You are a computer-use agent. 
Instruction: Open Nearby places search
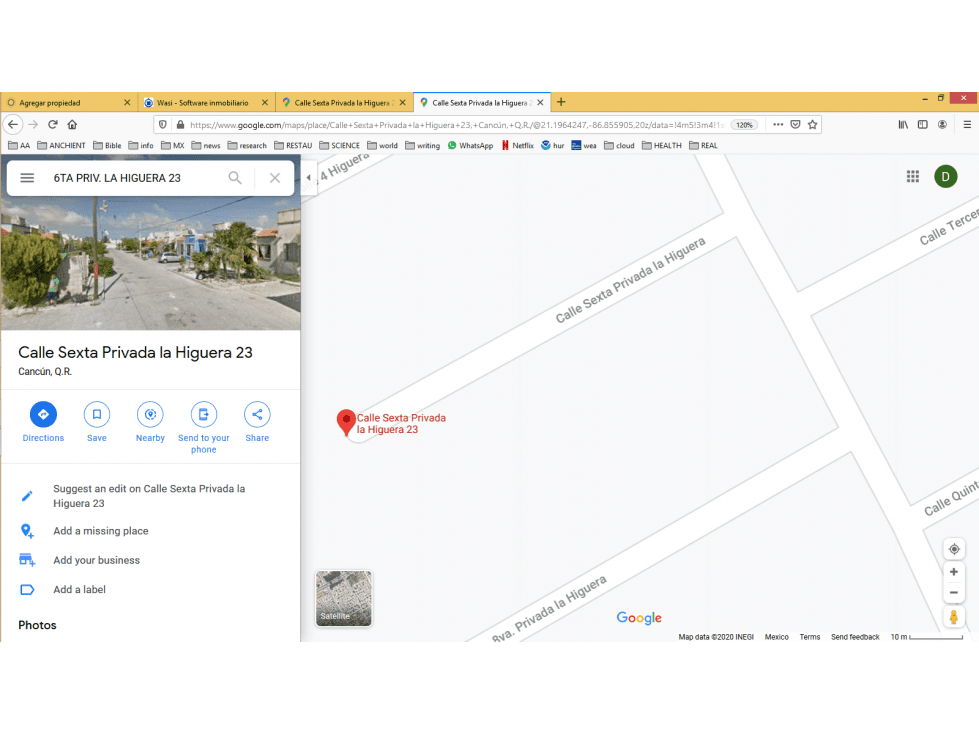click(150, 414)
